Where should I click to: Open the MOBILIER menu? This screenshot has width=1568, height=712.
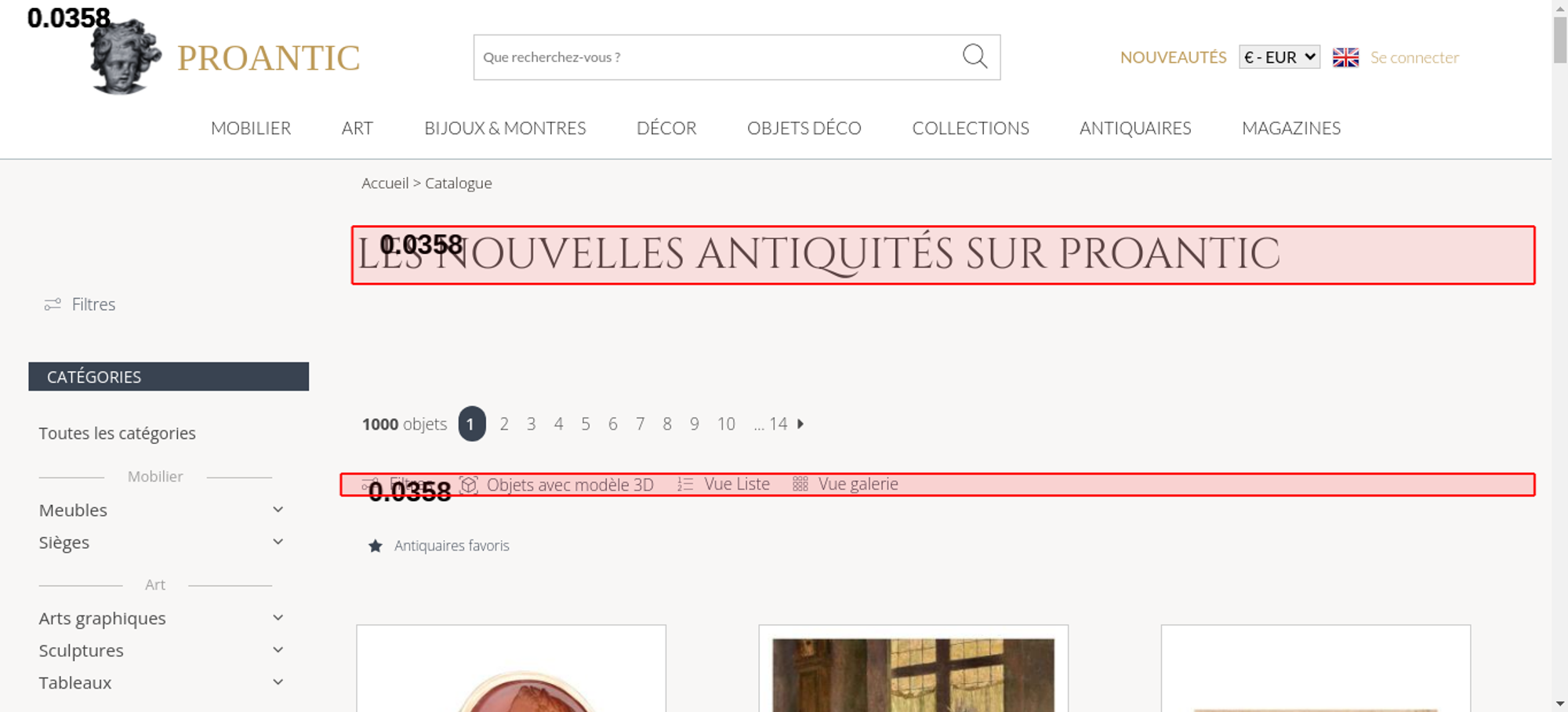(251, 128)
